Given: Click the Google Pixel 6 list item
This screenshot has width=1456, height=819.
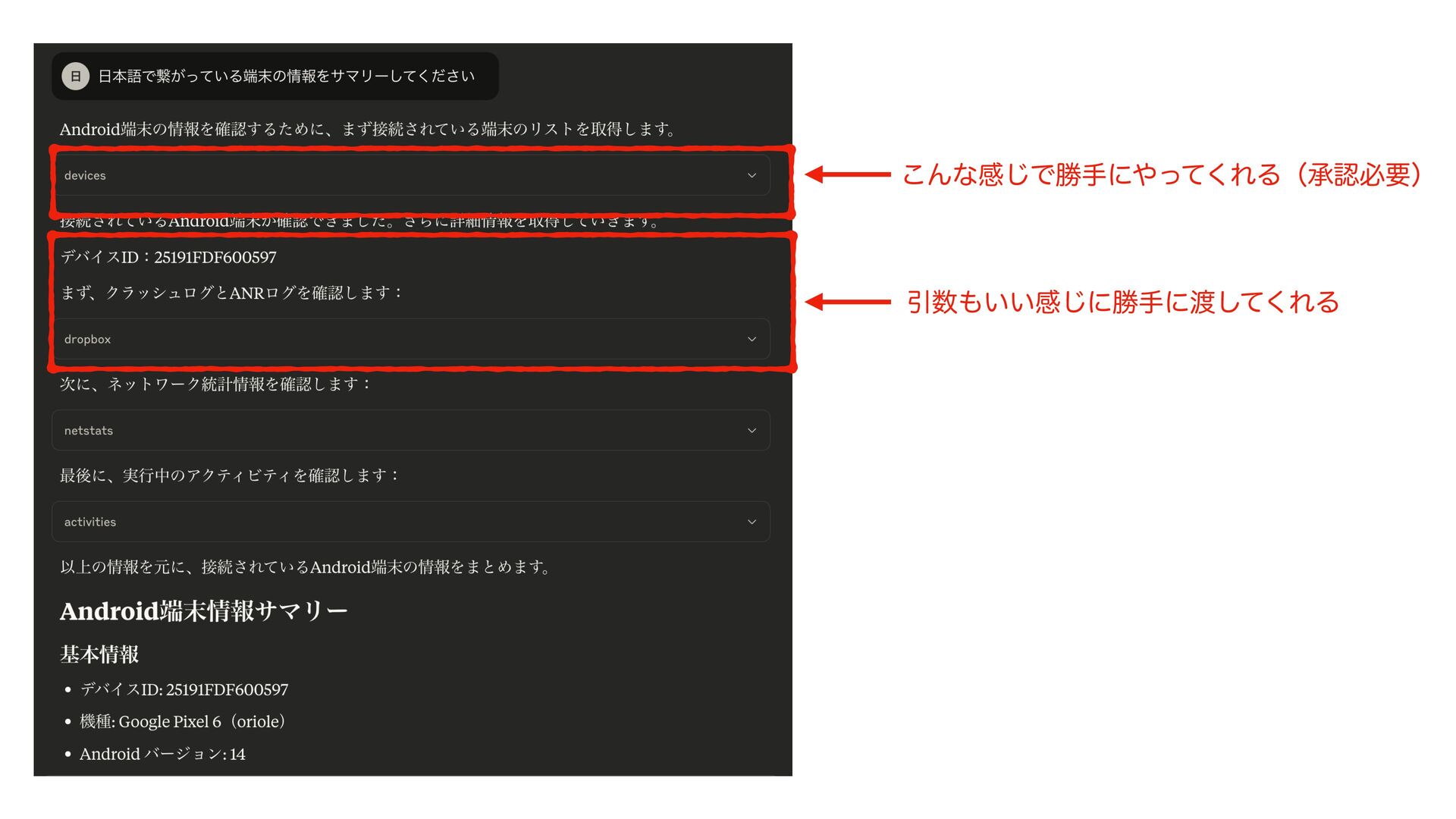Looking at the screenshot, I should click(x=182, y=722).
